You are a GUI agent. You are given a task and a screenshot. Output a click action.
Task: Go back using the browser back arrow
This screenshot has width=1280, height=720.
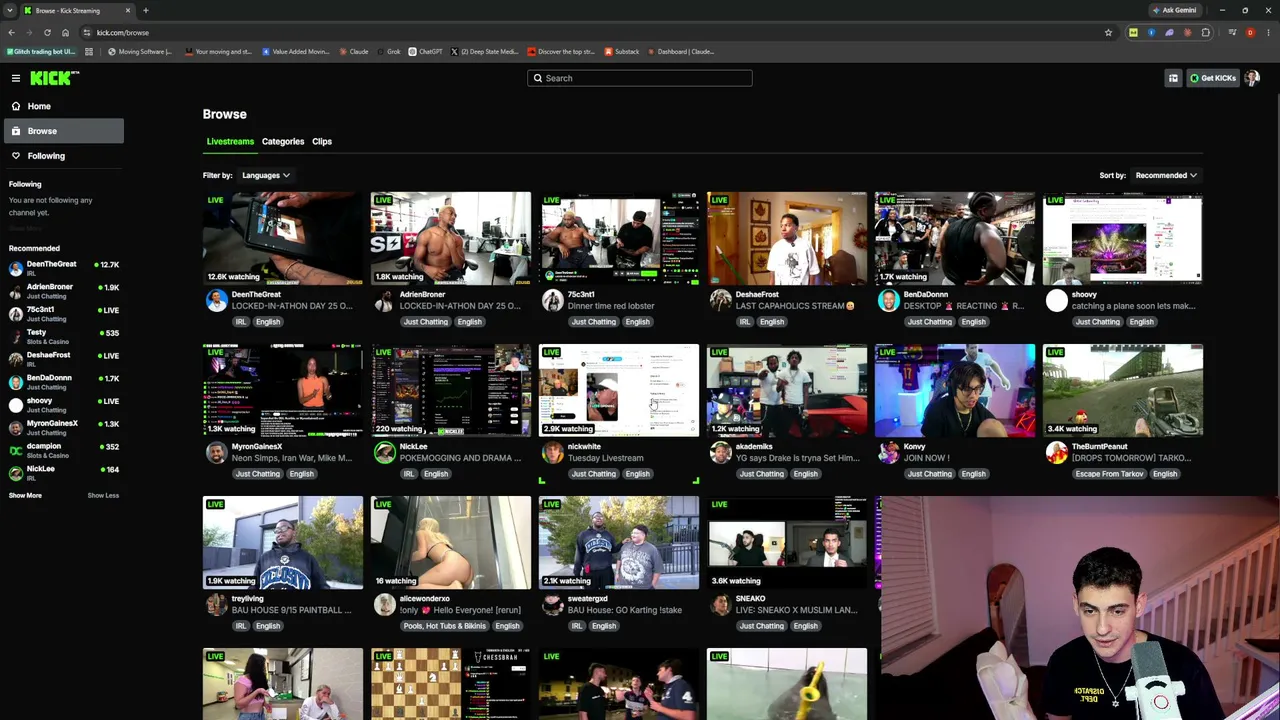click(x=11, y=33)
